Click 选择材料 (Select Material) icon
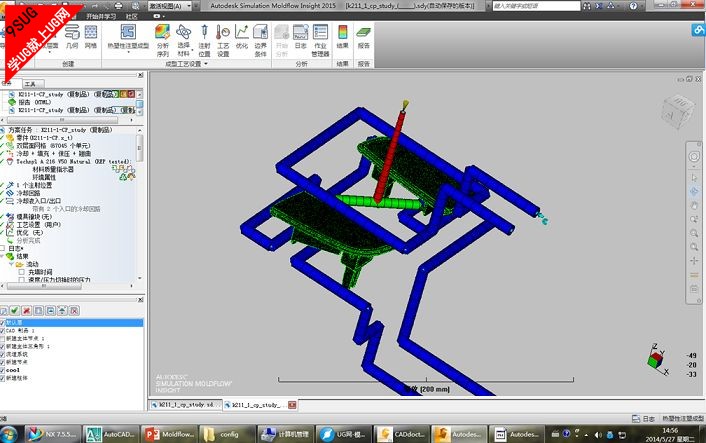This screenshot has height=443, width=706. pyautogui.click(x=183, y=32)
